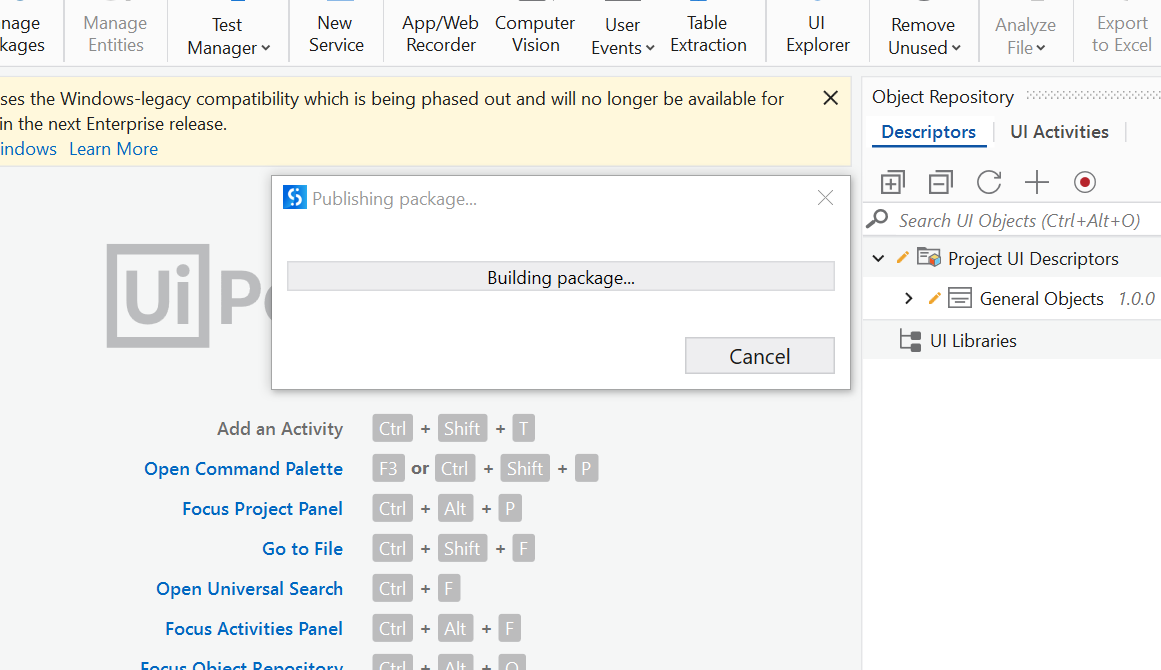Click the UI Libraries tree icon

[x=910, y=341]
